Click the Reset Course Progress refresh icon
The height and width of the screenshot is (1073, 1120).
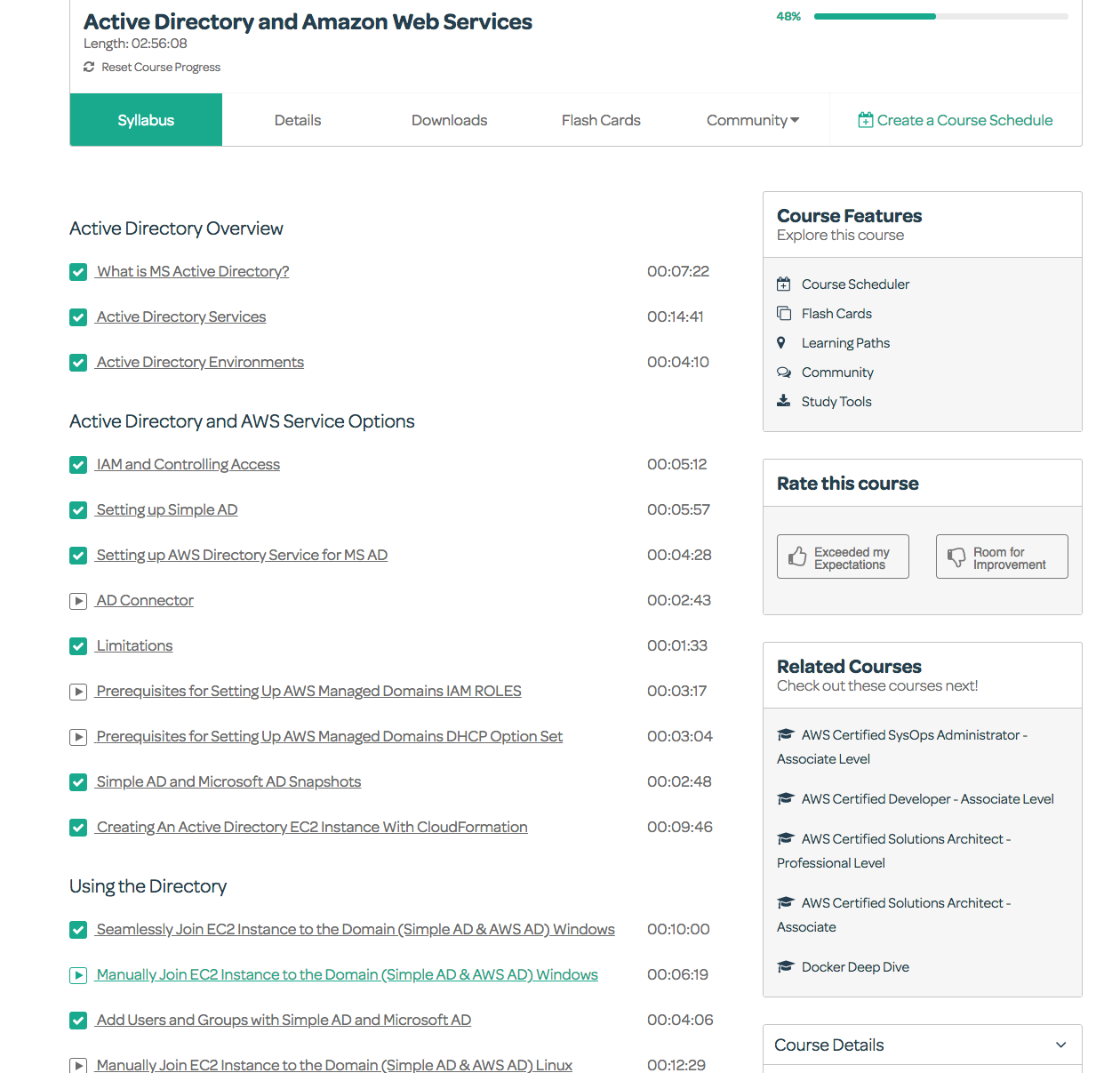point(89,67)
